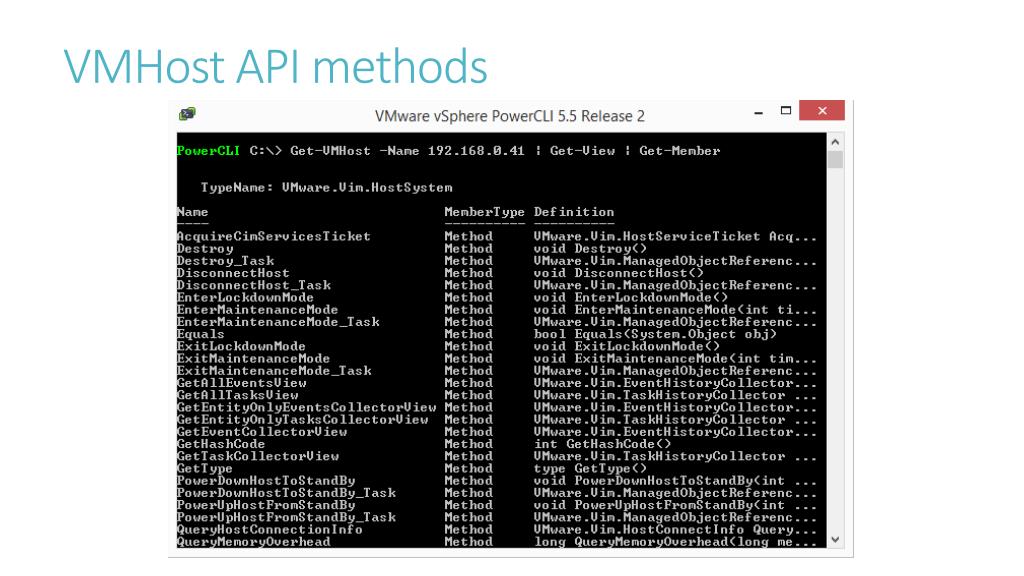The height and width of the screenshot is (576, 1024).
Task: Click the PowerUpHostFromStandBy_Task method name
Action: coord(286,517)
